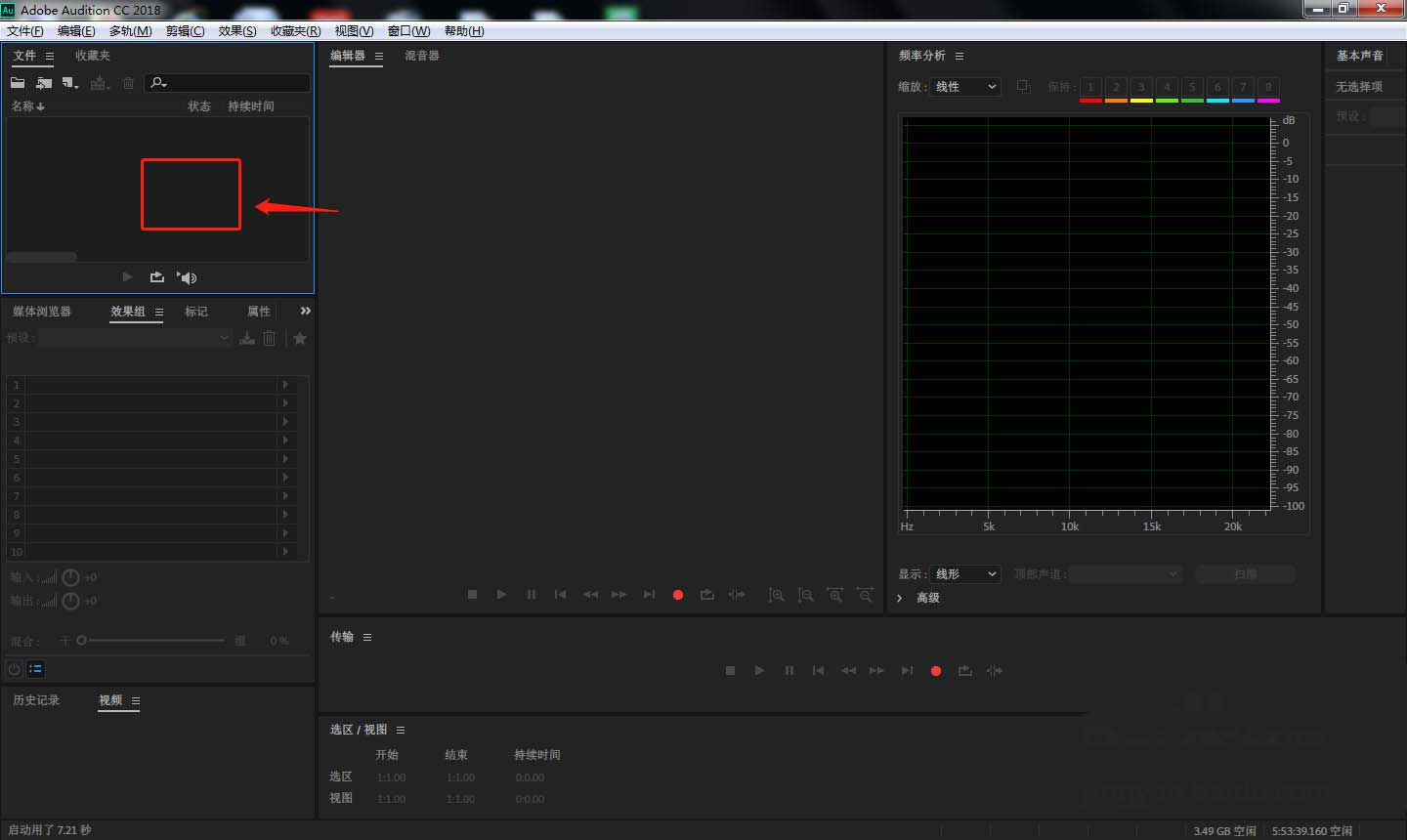Toggle the checkbox next to 缩放 dropdown
1407x840 pixels.
coord(1023,86)
